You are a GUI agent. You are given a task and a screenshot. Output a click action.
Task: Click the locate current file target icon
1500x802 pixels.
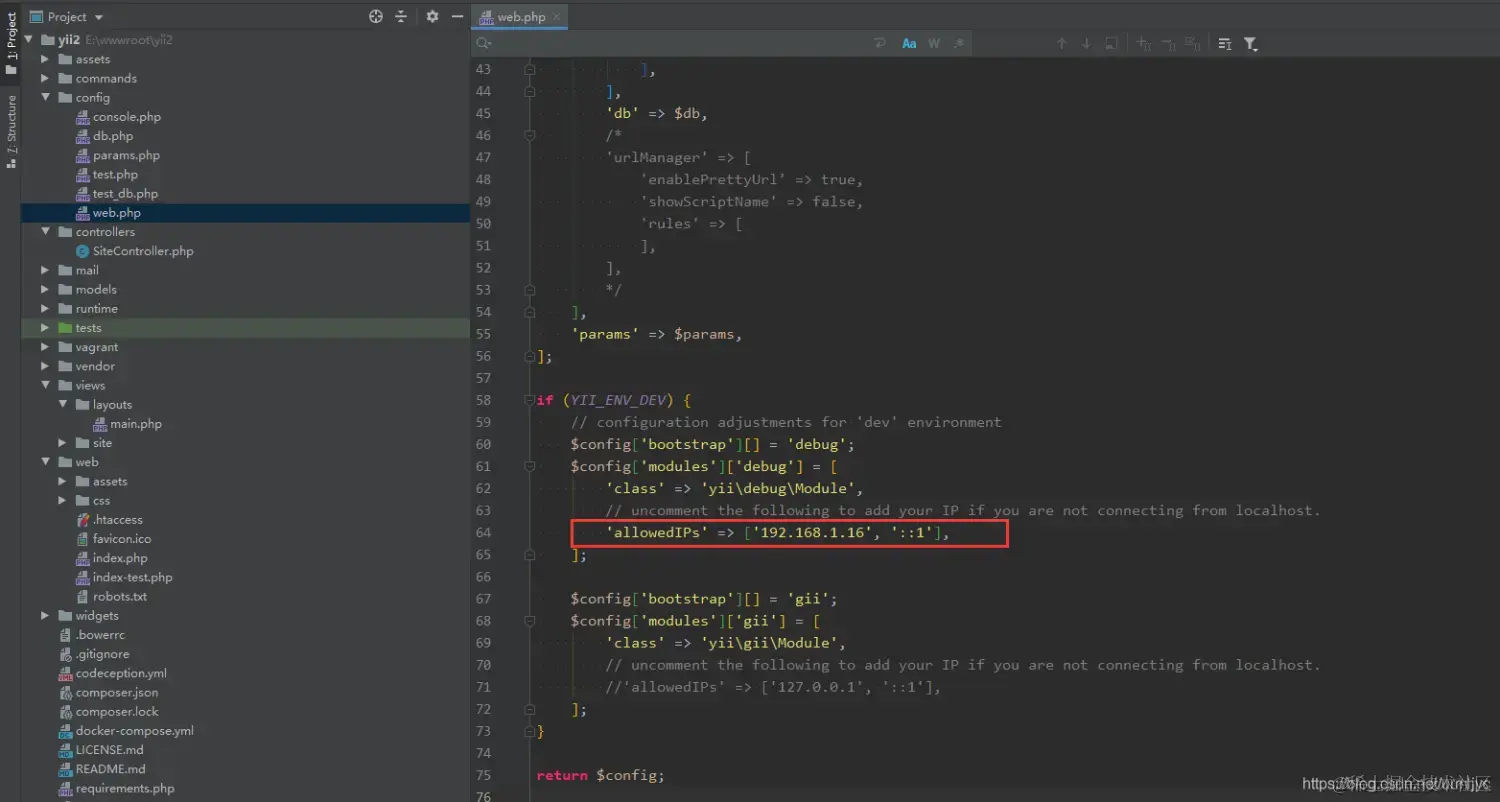click(376, 16)
